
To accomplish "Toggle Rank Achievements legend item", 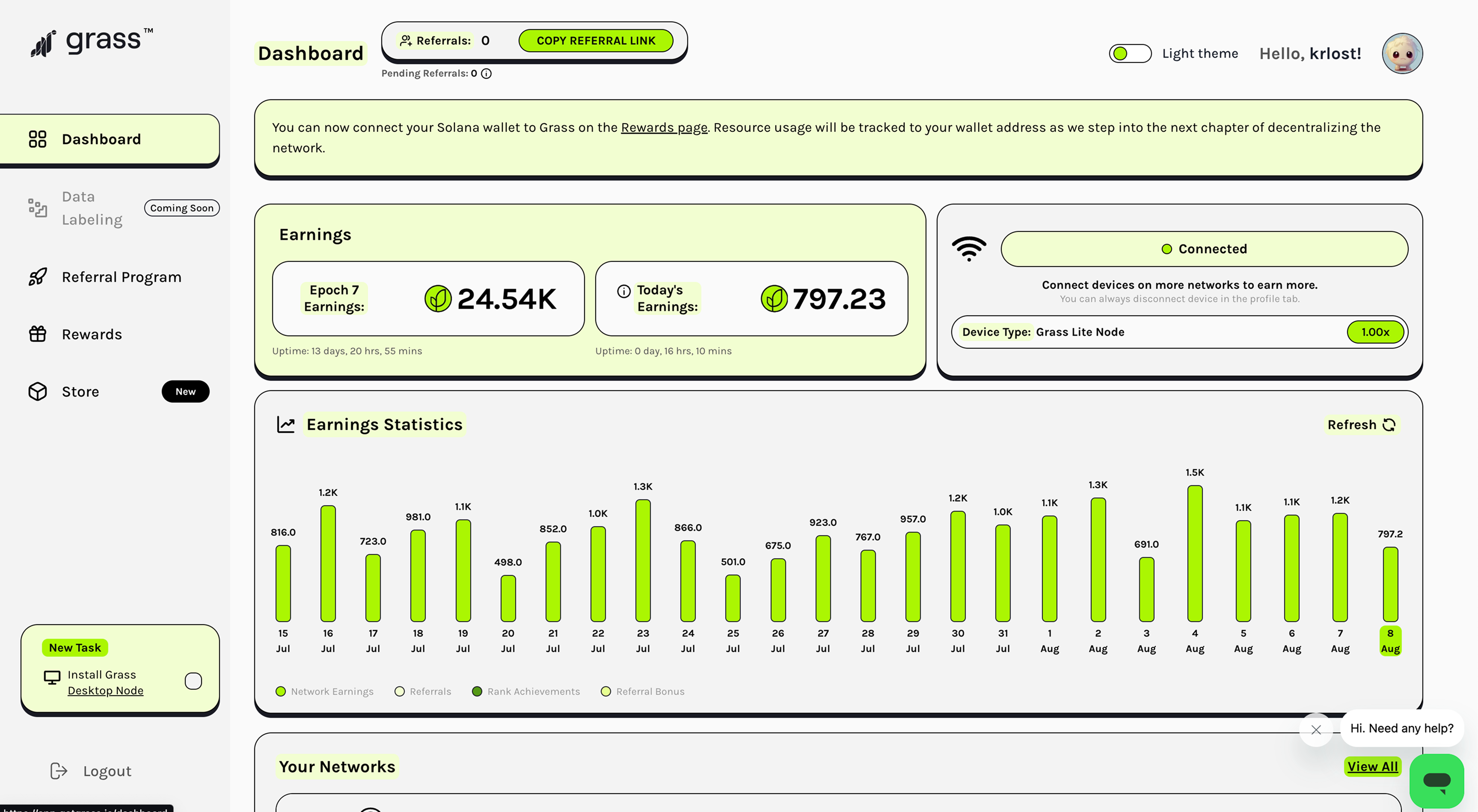I will (x=525, y=692).
